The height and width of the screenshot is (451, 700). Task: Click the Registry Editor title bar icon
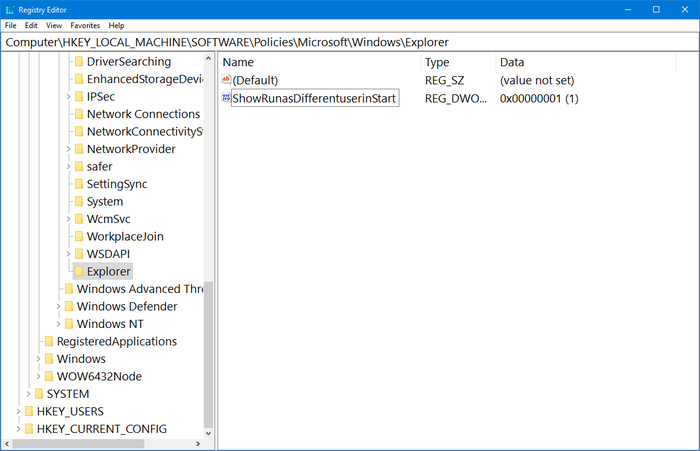(9, 9)
